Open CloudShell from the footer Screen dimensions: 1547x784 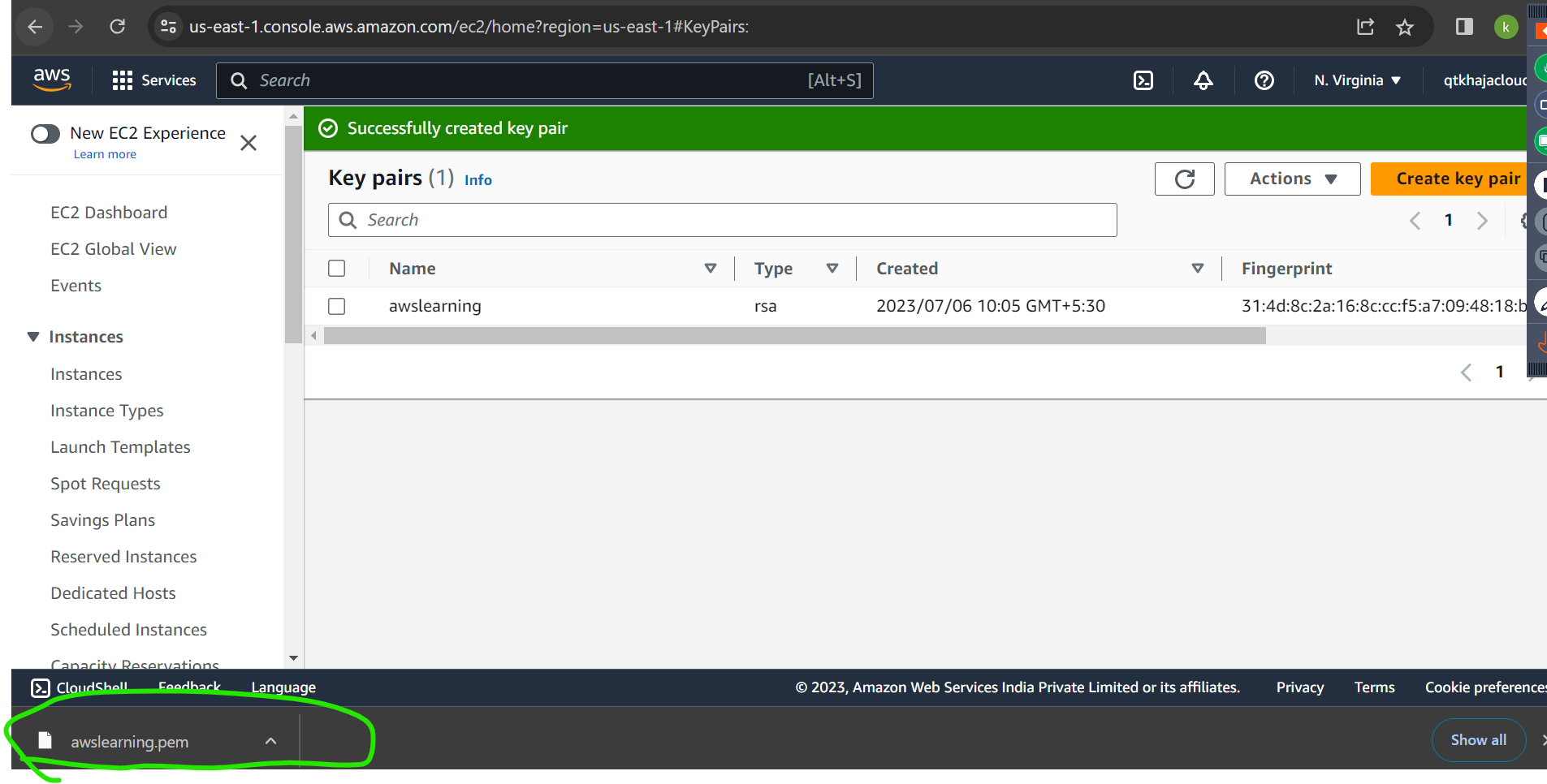pyautogui.click(x=80, y=687)
